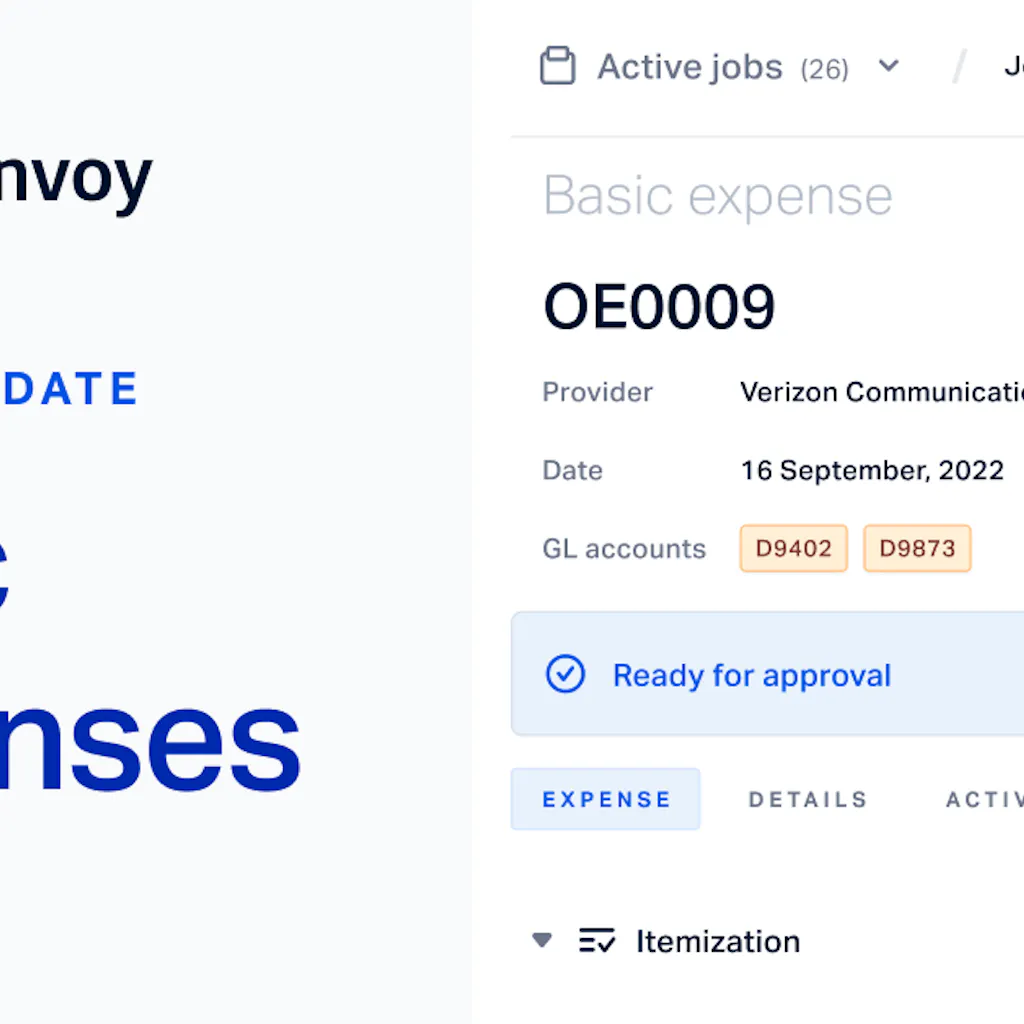Click the OE0009 expense title

click(659, 306)
